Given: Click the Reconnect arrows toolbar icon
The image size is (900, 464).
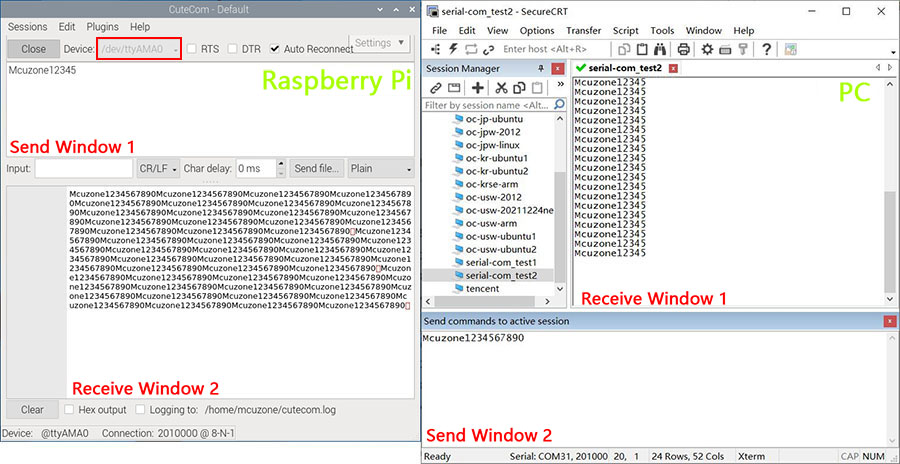Looking at the screenshot, I should click(x=471, y=49).
